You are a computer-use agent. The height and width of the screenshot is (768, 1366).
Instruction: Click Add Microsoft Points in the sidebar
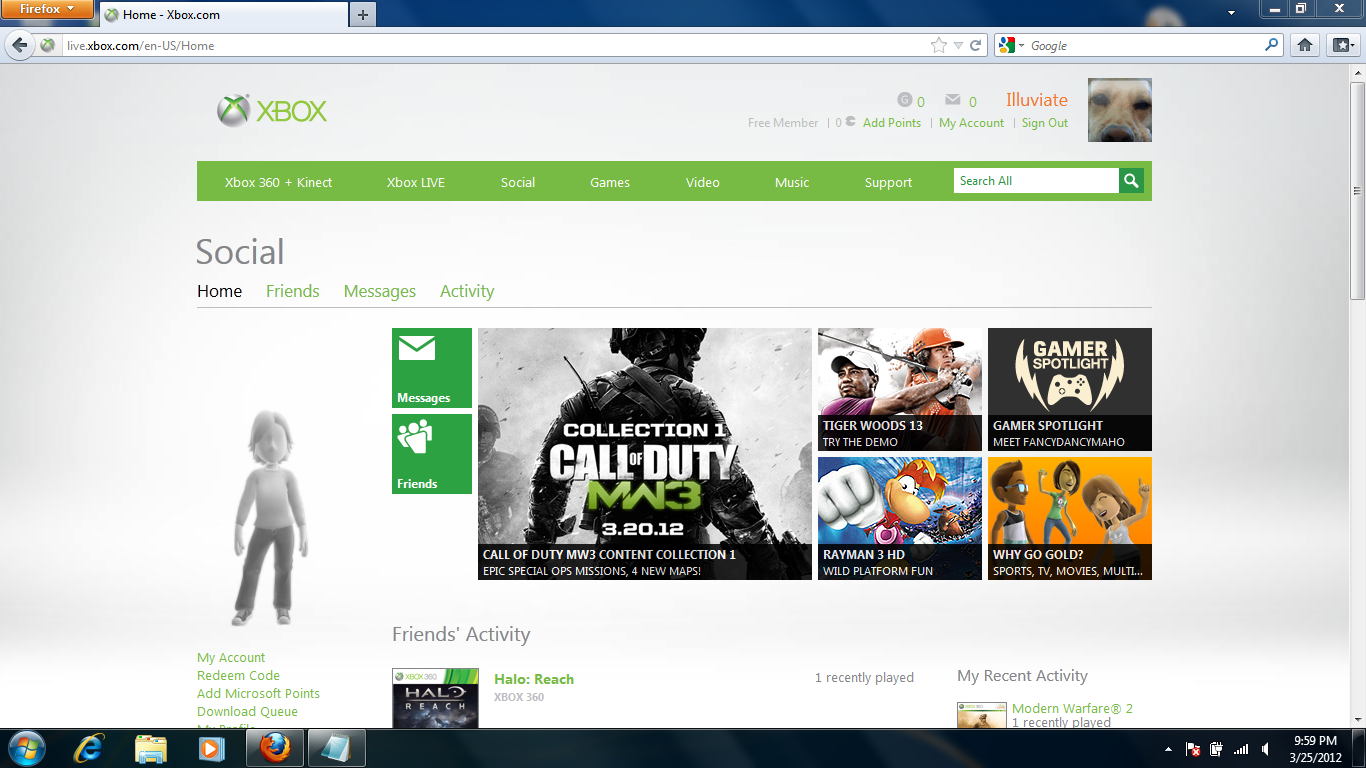[x=258, y=693]
